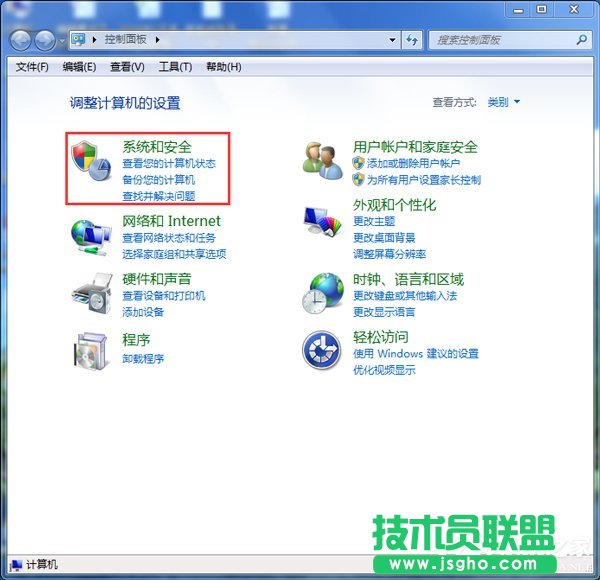
Task: Open the 帮助(H) menu
Action: (x=224, y=67)
